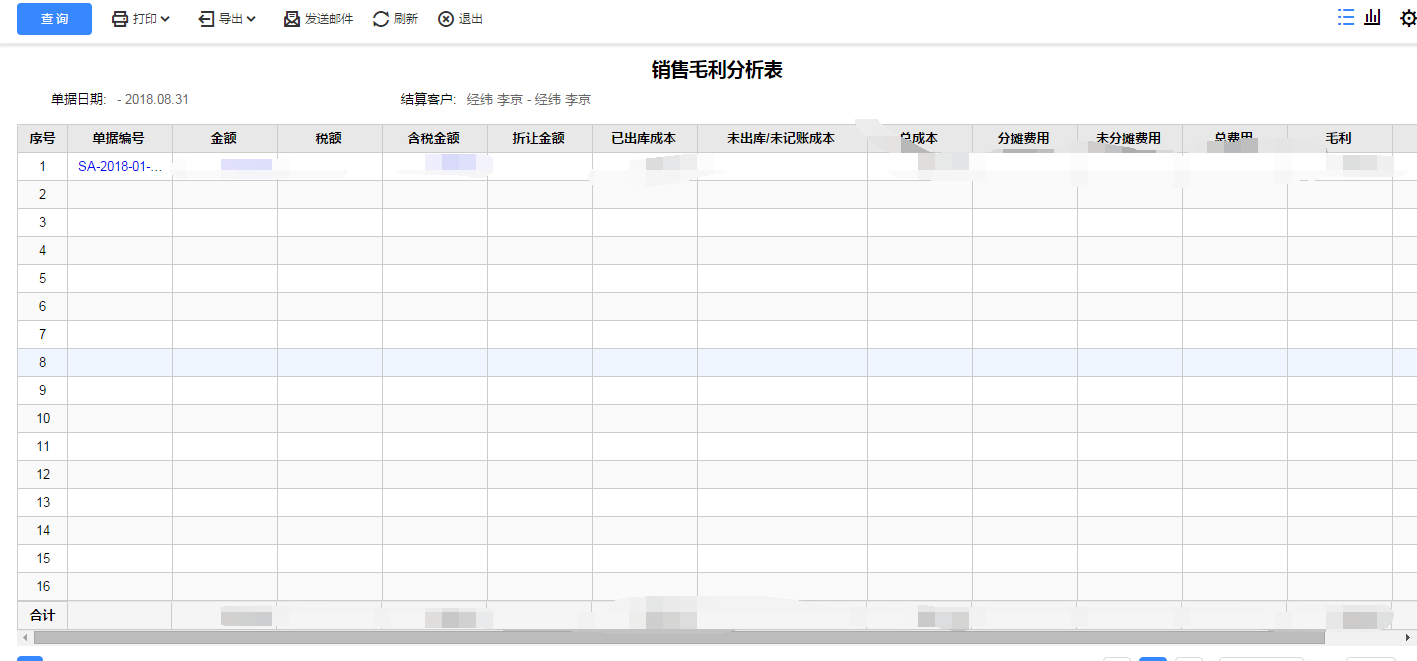Expand the 导出 dropdown arrow

(251, 19)
